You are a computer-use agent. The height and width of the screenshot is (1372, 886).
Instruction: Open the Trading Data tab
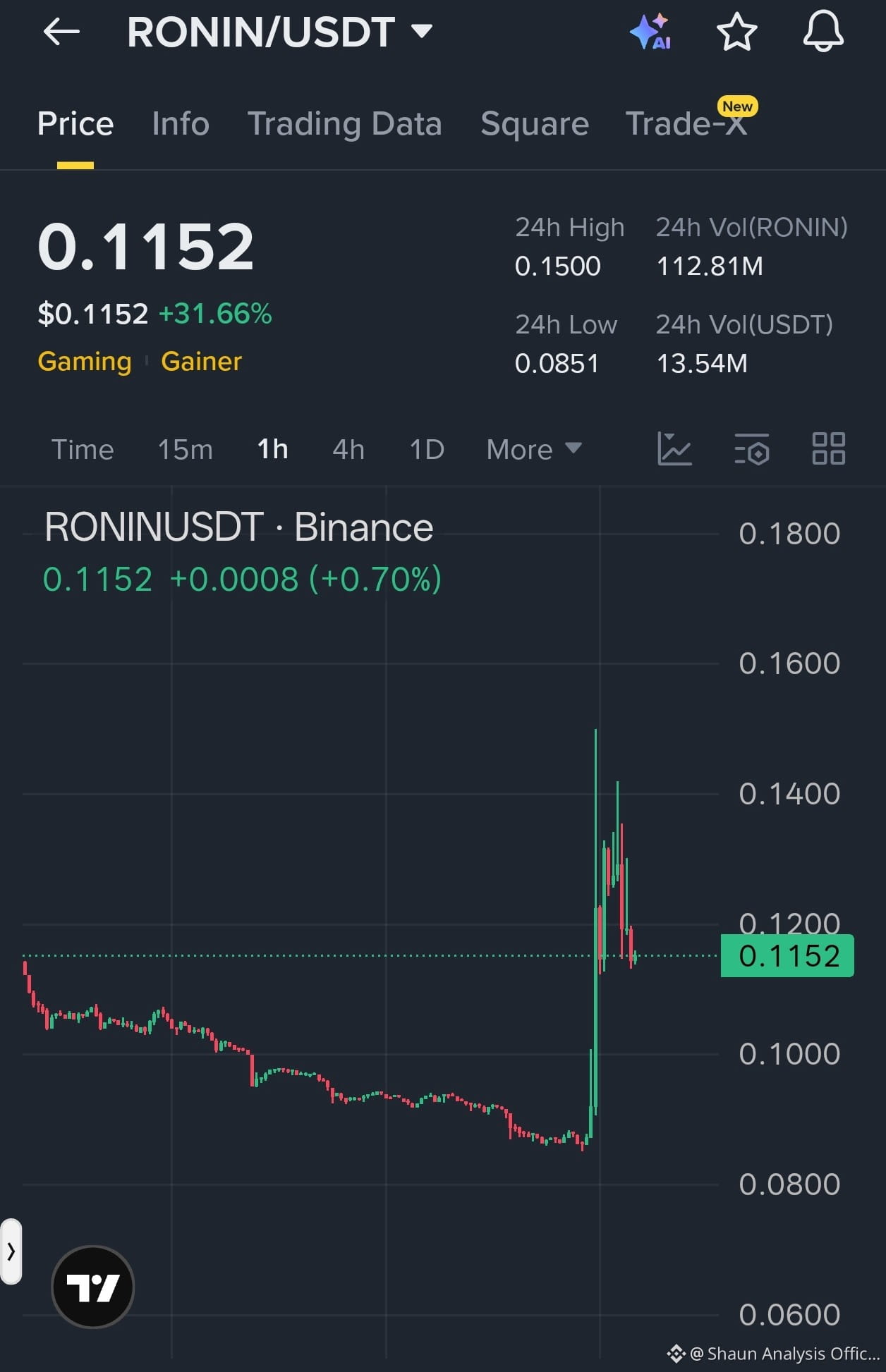(344, 124)
